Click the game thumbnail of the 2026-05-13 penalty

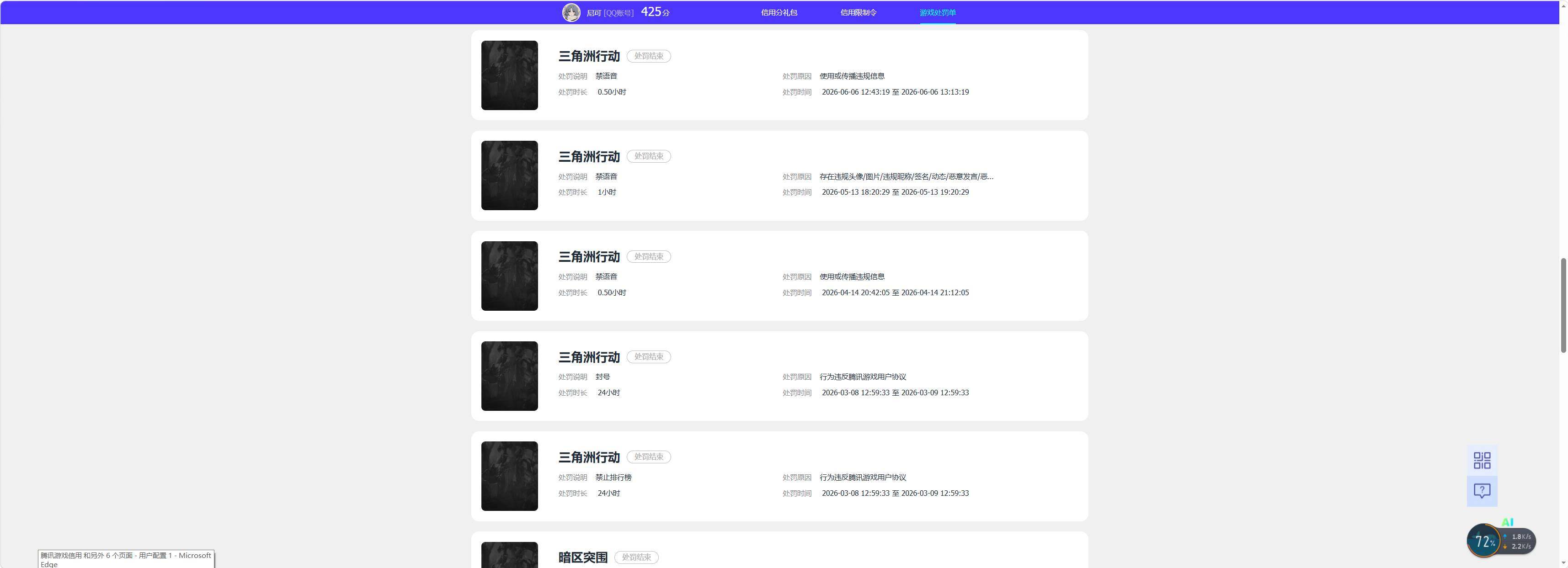point(509,176)
